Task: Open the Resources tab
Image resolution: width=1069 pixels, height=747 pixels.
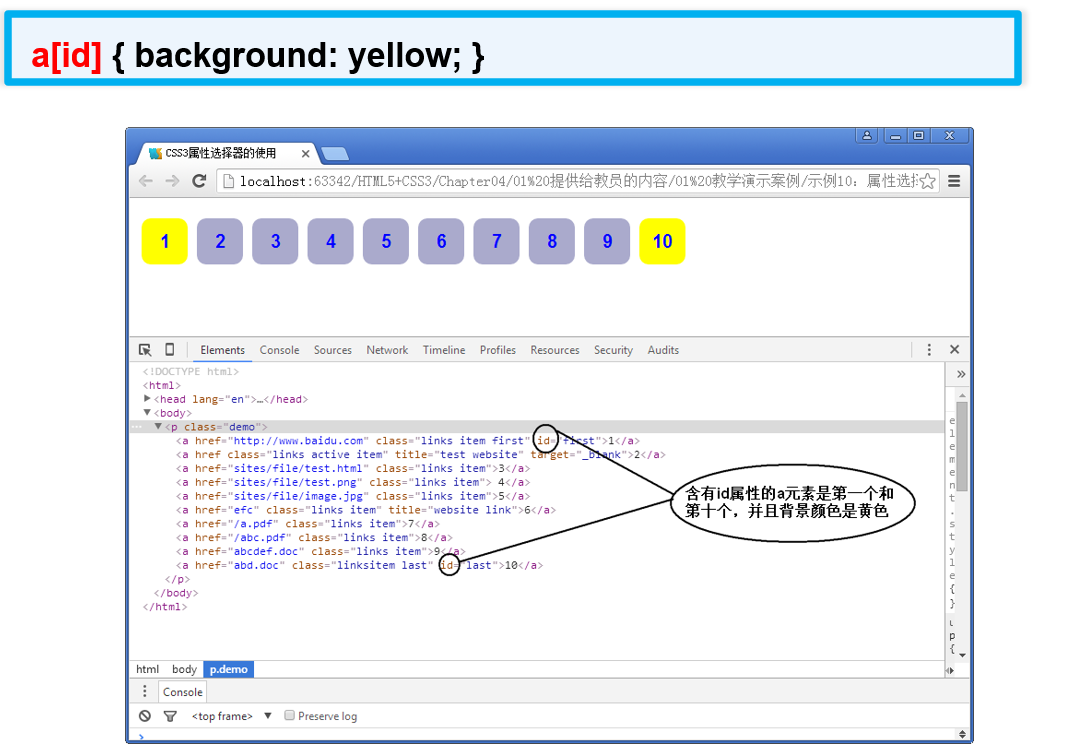Action: [554, 350]
